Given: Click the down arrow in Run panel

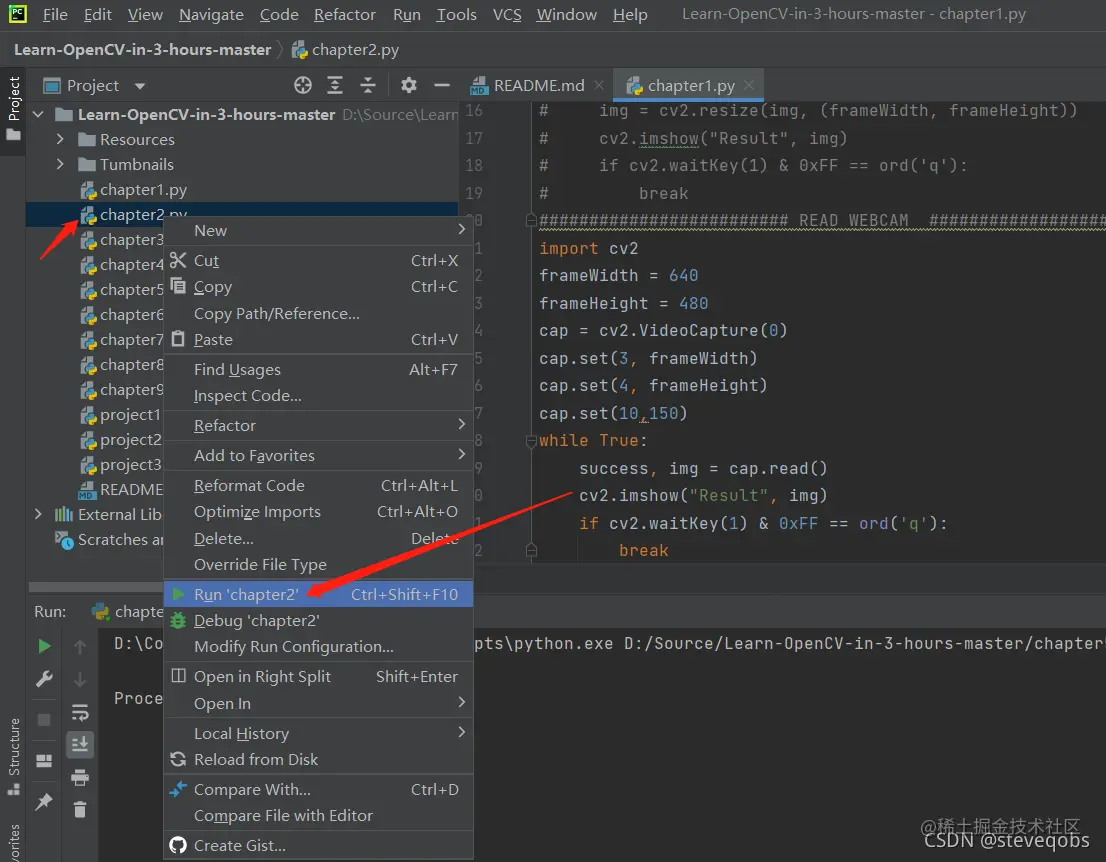Looking at the screenshot, I should tap(80, 679).
